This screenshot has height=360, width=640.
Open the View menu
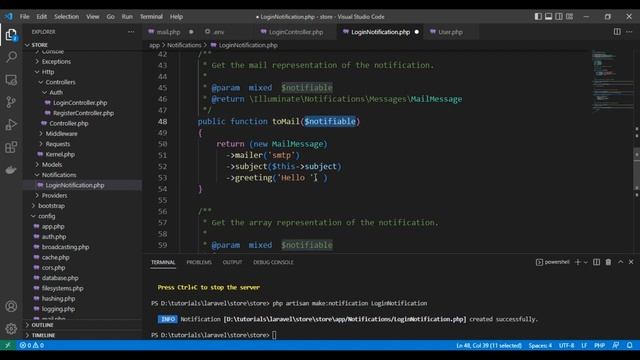(93, 17)
